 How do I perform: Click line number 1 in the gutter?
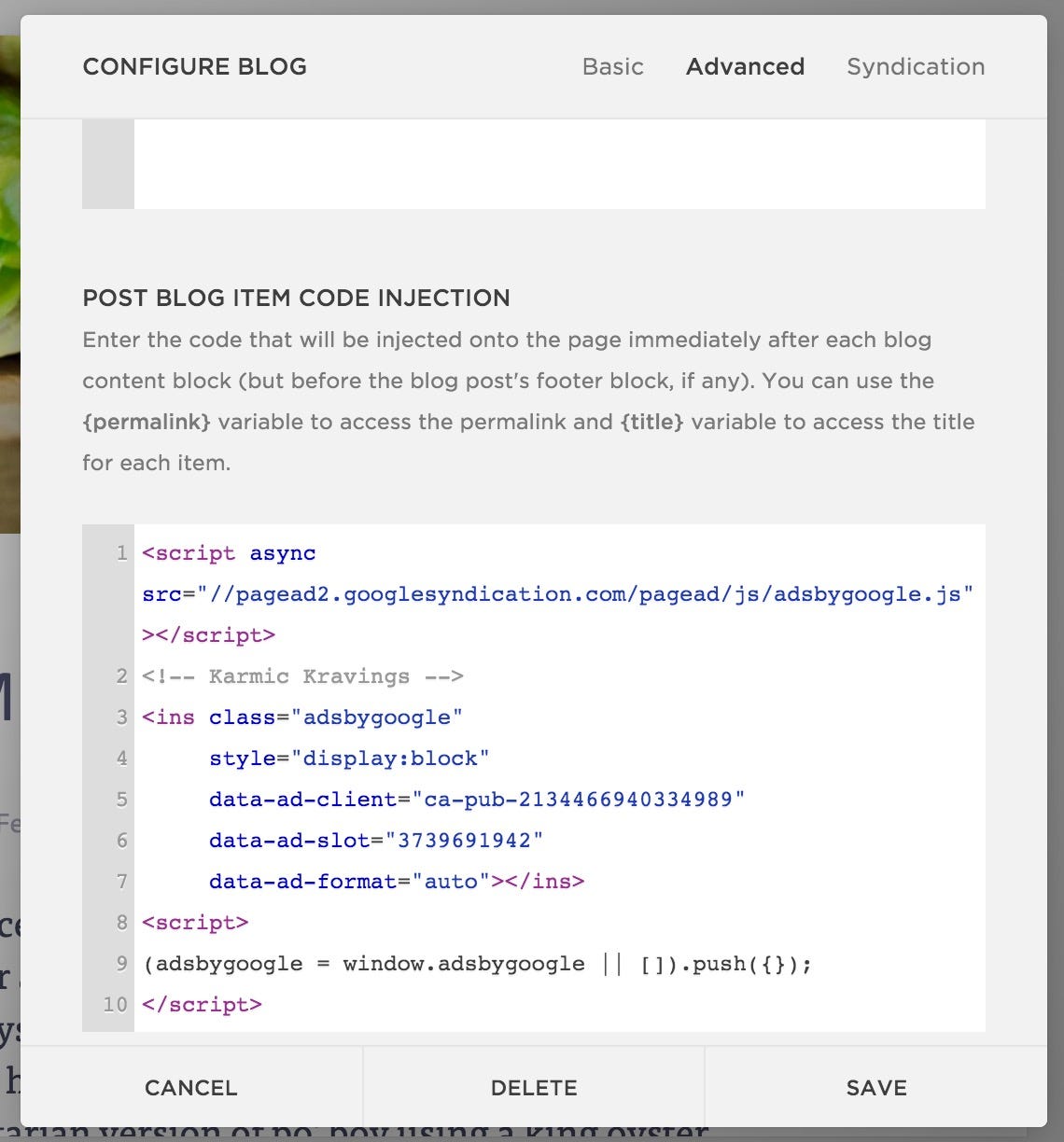coord(121,553)
